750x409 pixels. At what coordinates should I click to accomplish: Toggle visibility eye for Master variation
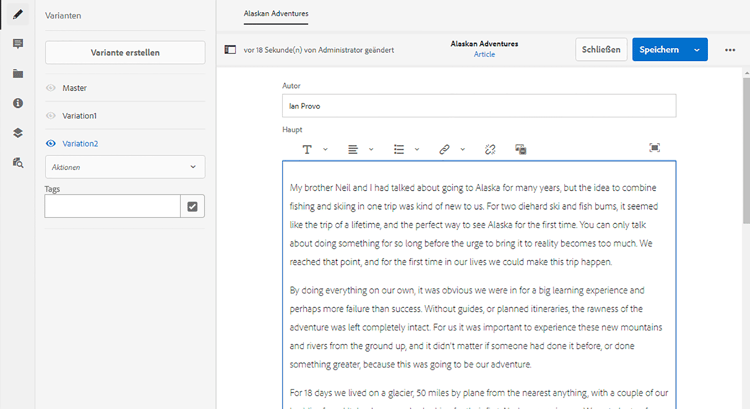pos(51,88)
